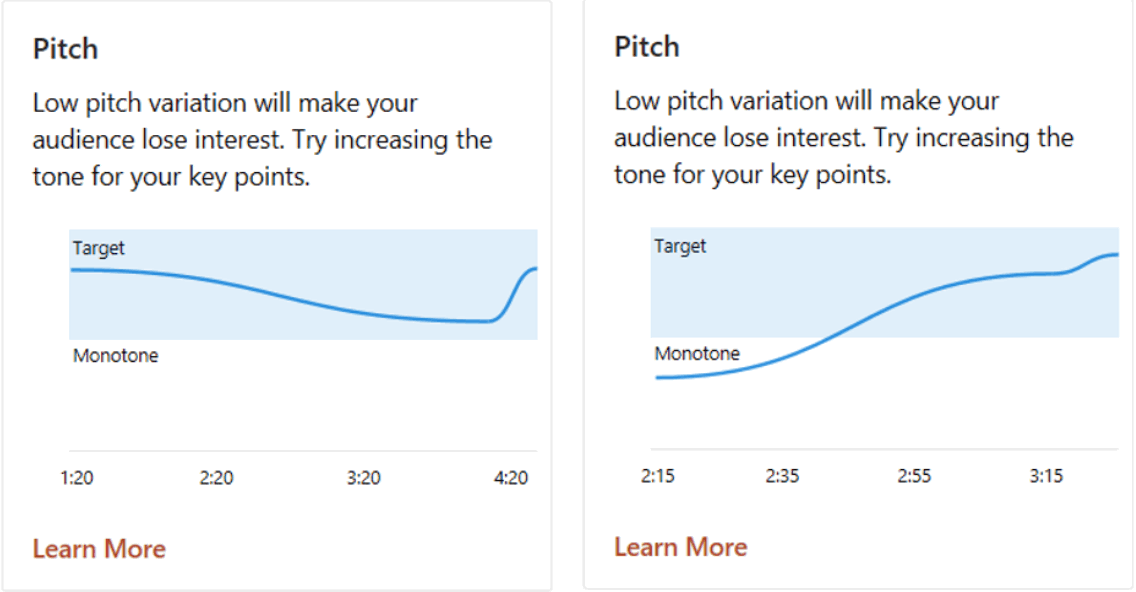Select the 2:20 time marker
This screenshot has width=1136, height=592.
tap(216, 478)
